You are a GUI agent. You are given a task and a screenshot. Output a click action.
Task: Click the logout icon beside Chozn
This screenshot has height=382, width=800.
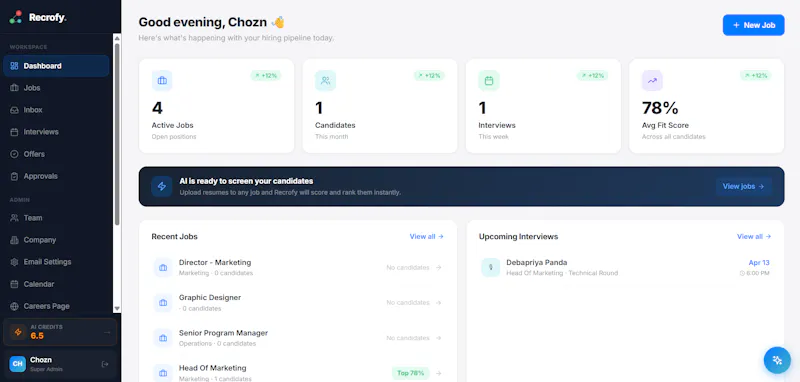[x=105, y=364]
